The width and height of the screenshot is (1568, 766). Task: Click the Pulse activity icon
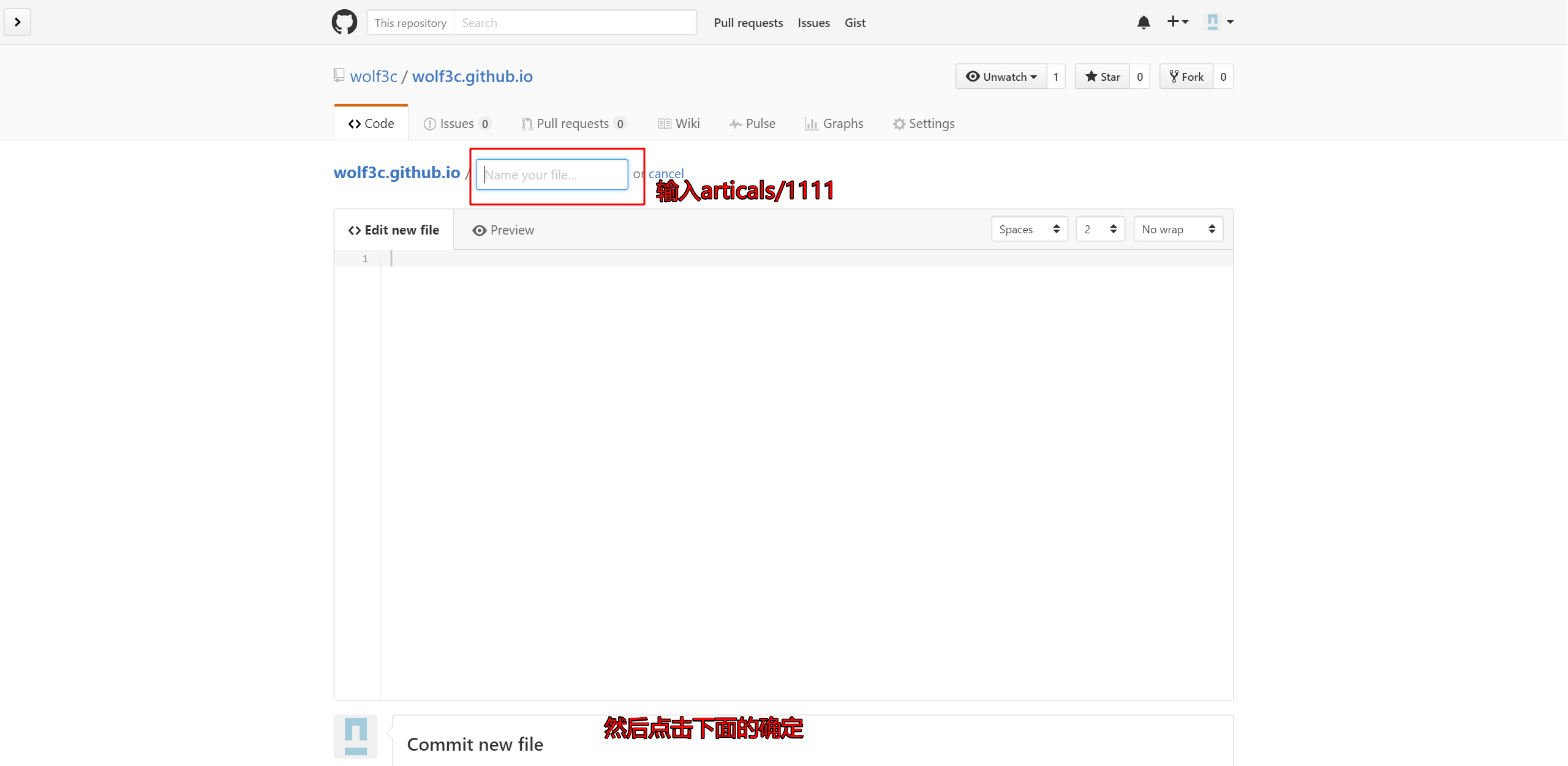(736, 124)
